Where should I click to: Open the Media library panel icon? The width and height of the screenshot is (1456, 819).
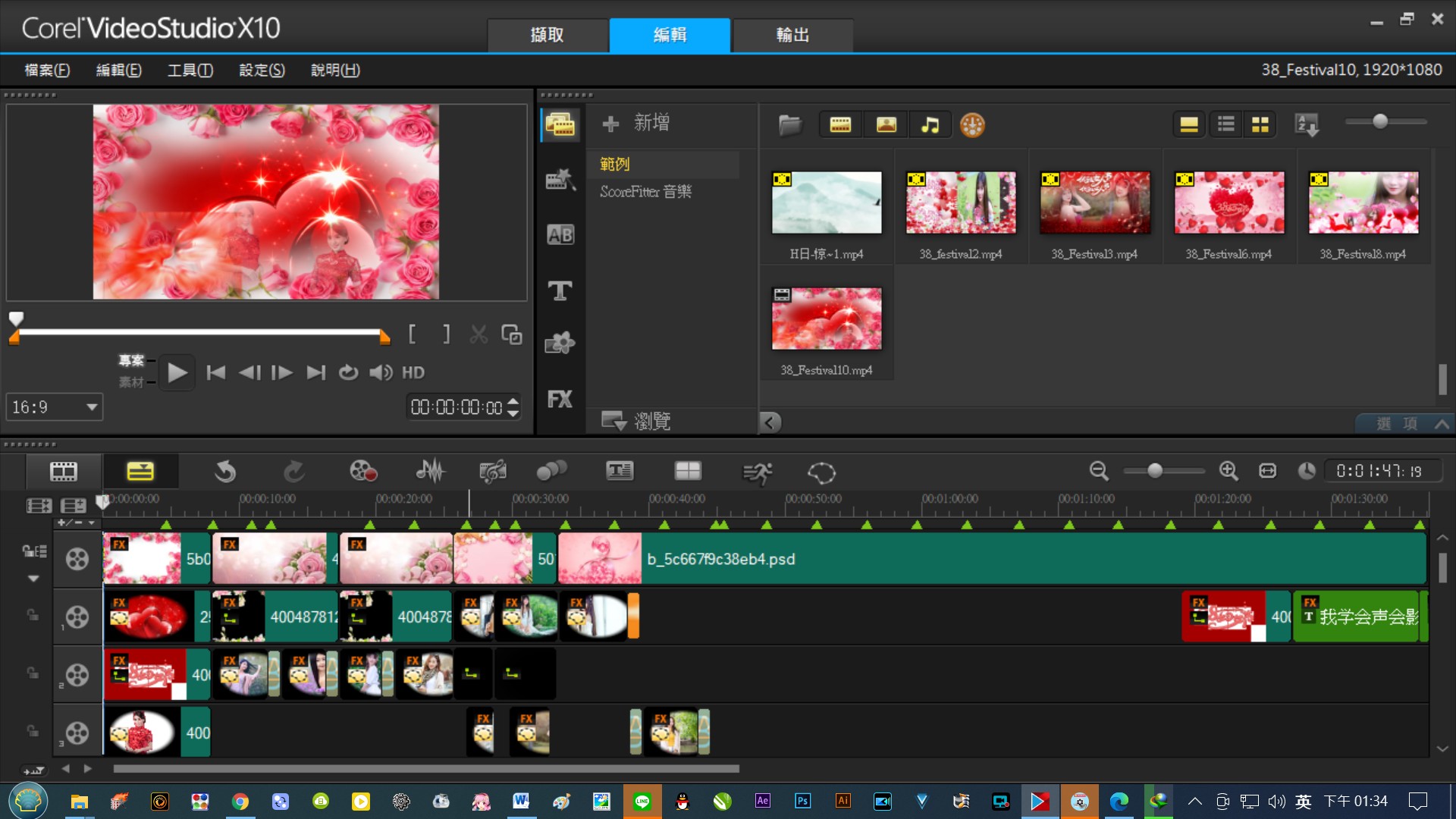[x=560, y=125]
